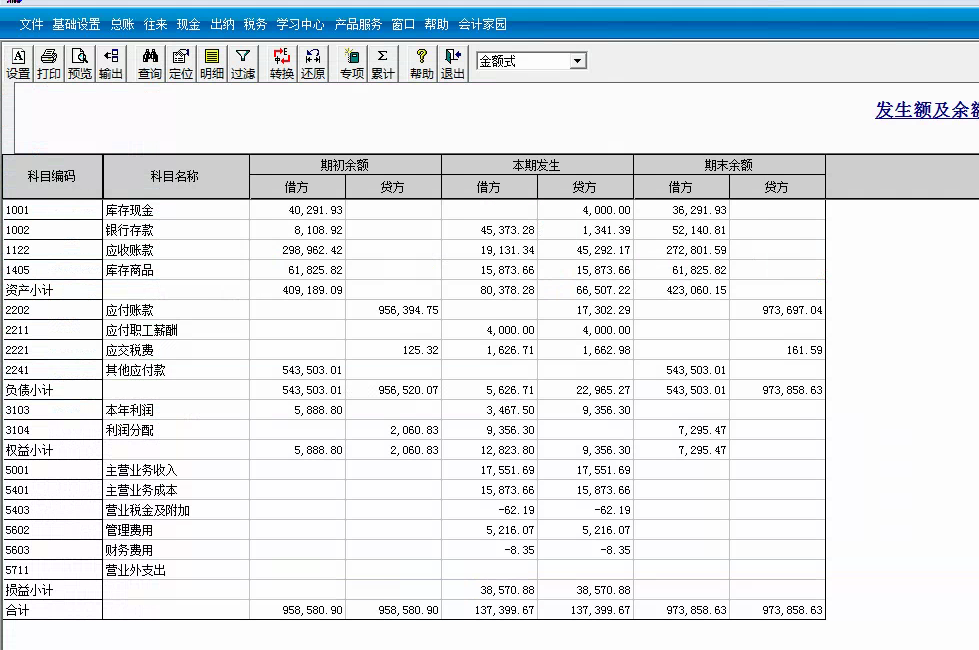This screenshot has width=979, height=650.
Task: Click the value 956,394.75
Action: pos(408,310)
